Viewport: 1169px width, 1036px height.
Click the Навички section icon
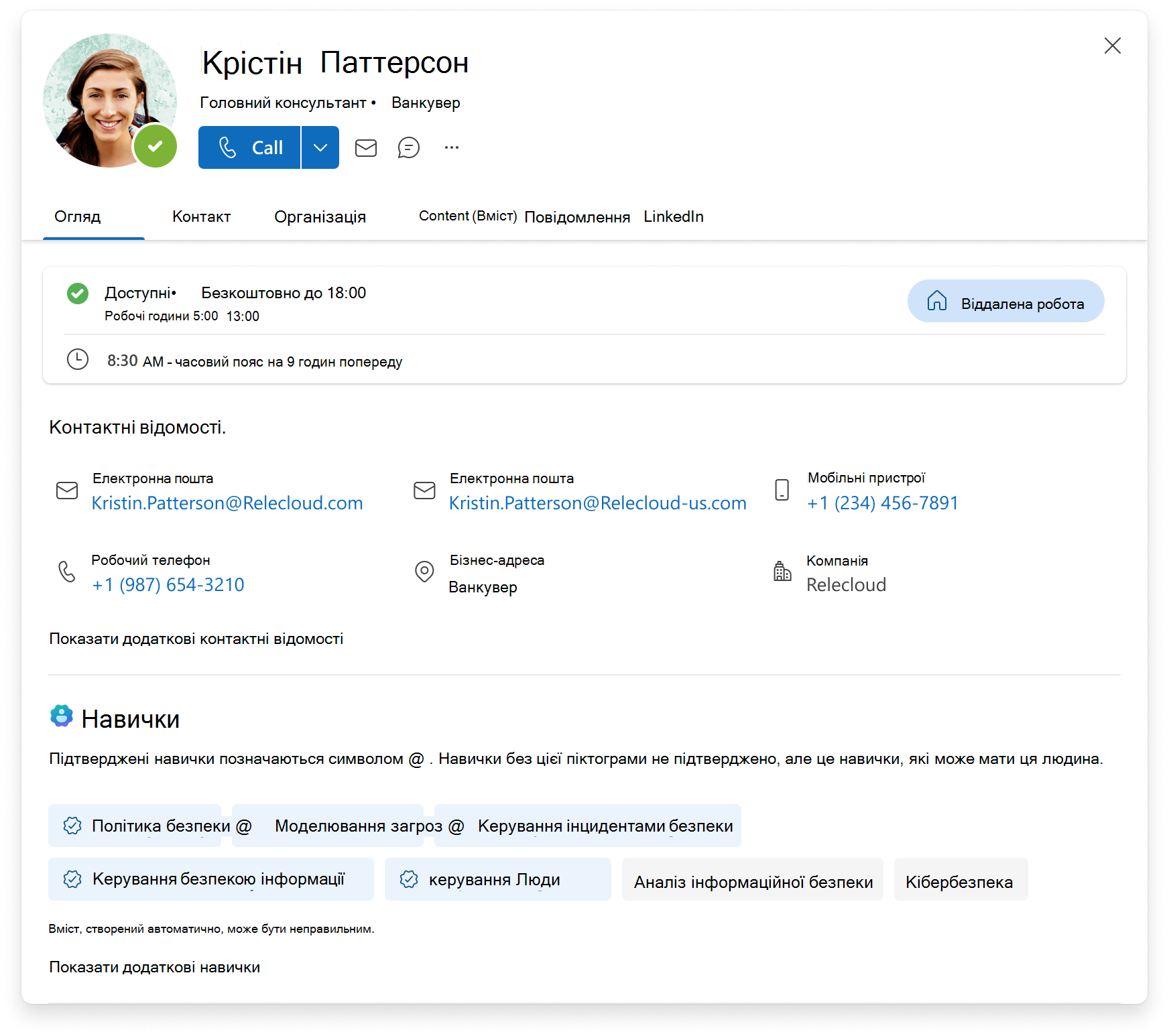pos(62,716)
